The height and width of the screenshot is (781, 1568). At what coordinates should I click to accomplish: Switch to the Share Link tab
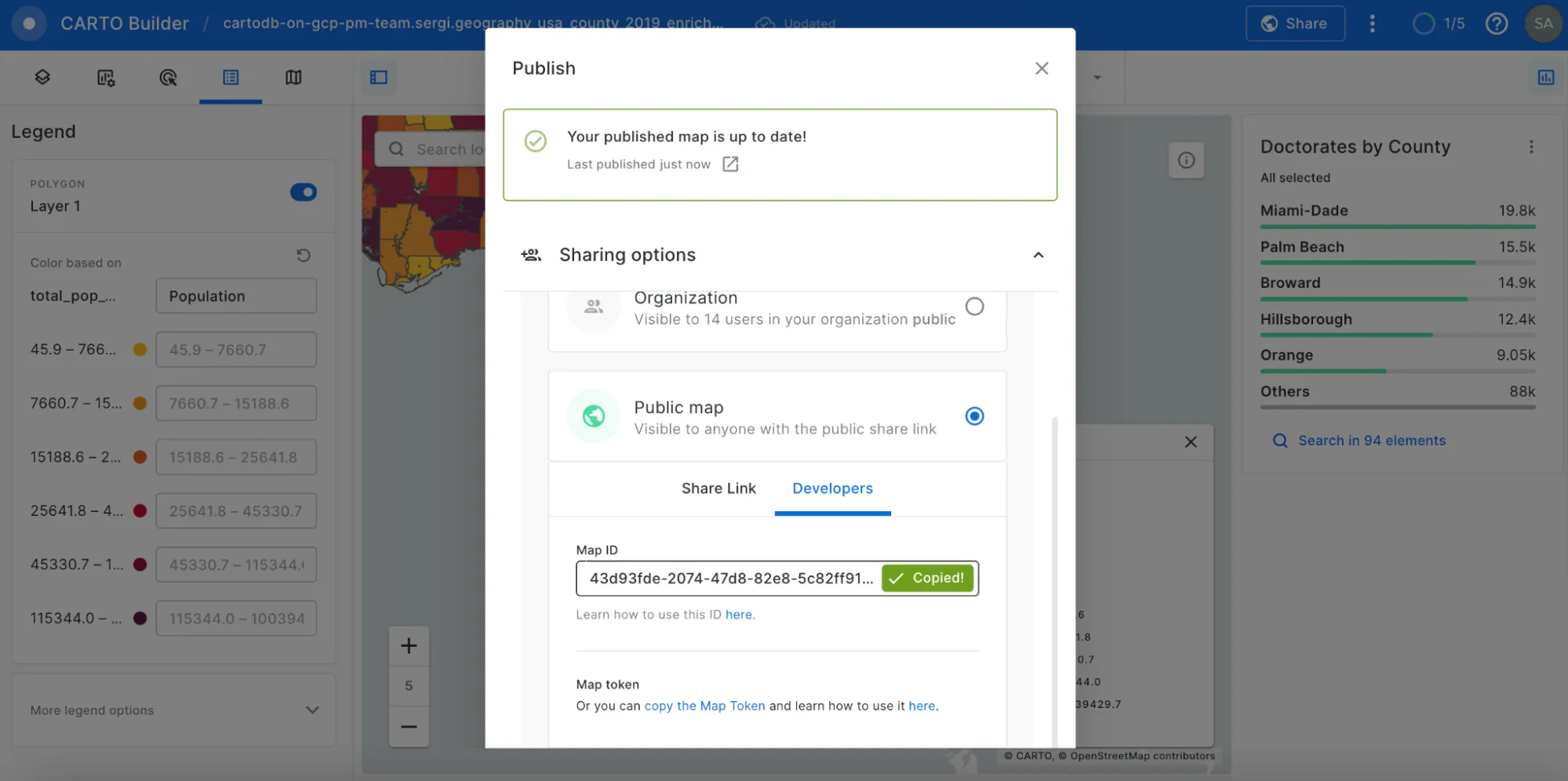(718, 488)
